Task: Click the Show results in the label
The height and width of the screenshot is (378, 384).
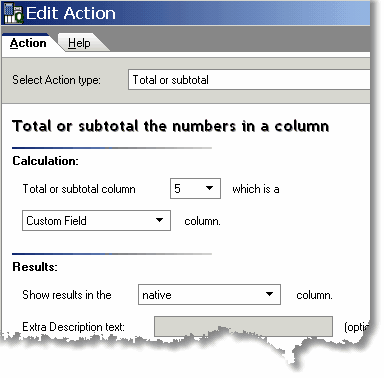Action: pyautogui.click(x=67, y=295)
